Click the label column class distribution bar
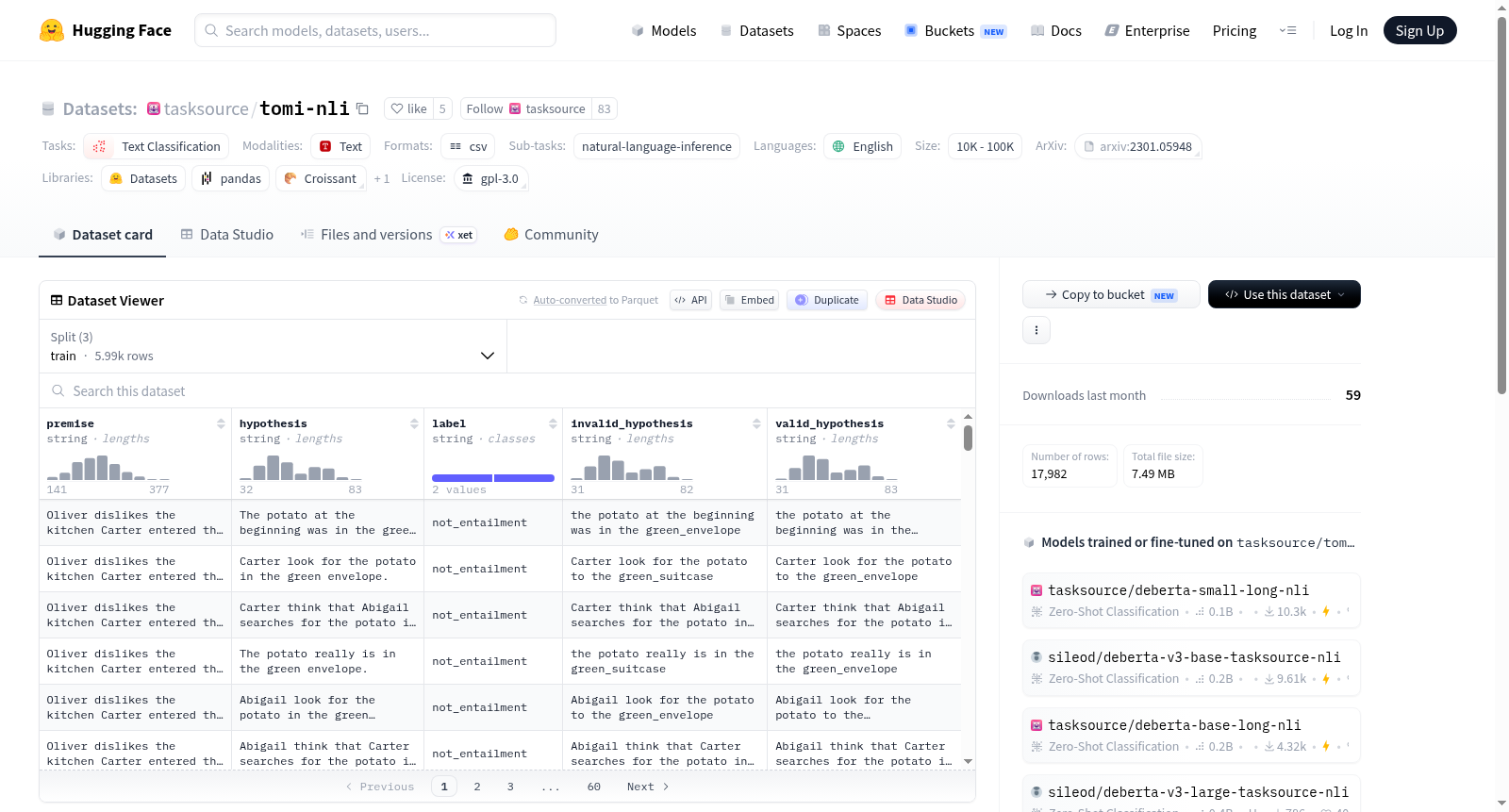This screenshot has height=812, width=1509. (x=493, y=478)
